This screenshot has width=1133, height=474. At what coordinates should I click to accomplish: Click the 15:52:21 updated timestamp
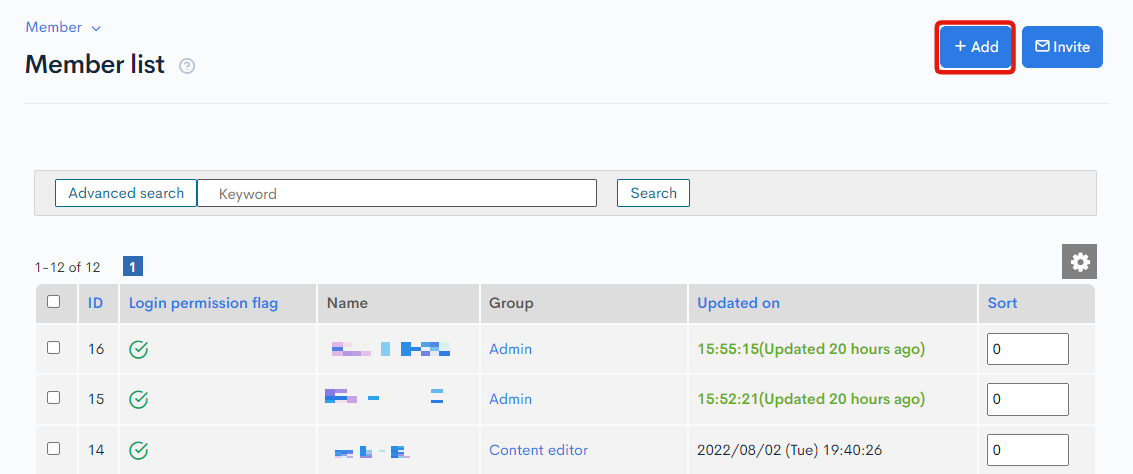tap(811, 399)
